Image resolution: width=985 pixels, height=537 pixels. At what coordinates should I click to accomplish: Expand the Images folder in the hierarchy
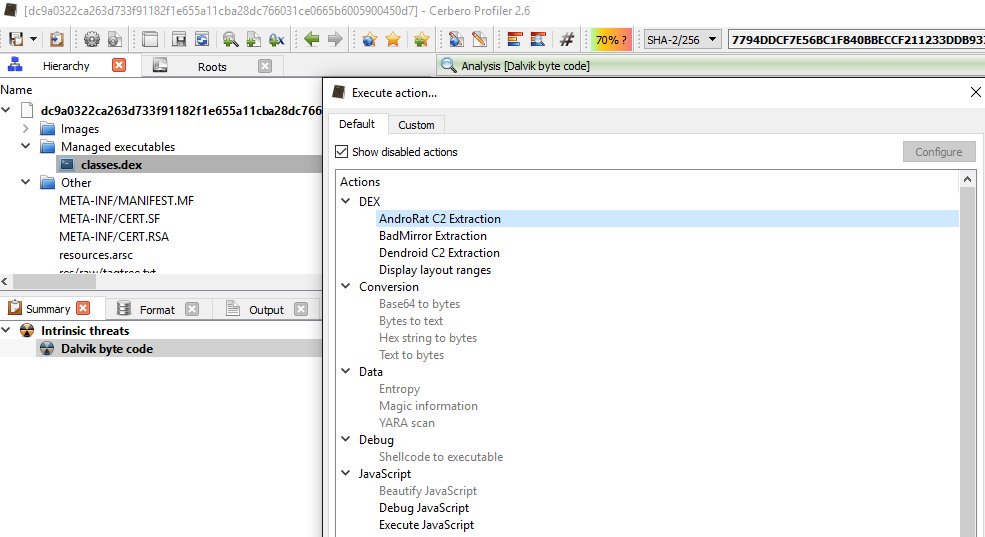point(26,129)
